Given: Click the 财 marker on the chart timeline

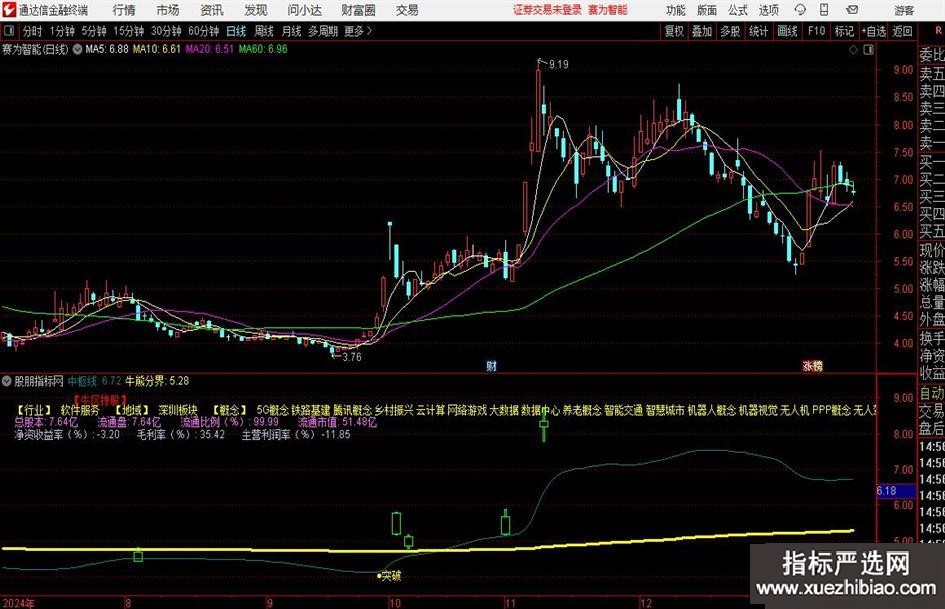Looking at the screenshot, I should [491, 365].
